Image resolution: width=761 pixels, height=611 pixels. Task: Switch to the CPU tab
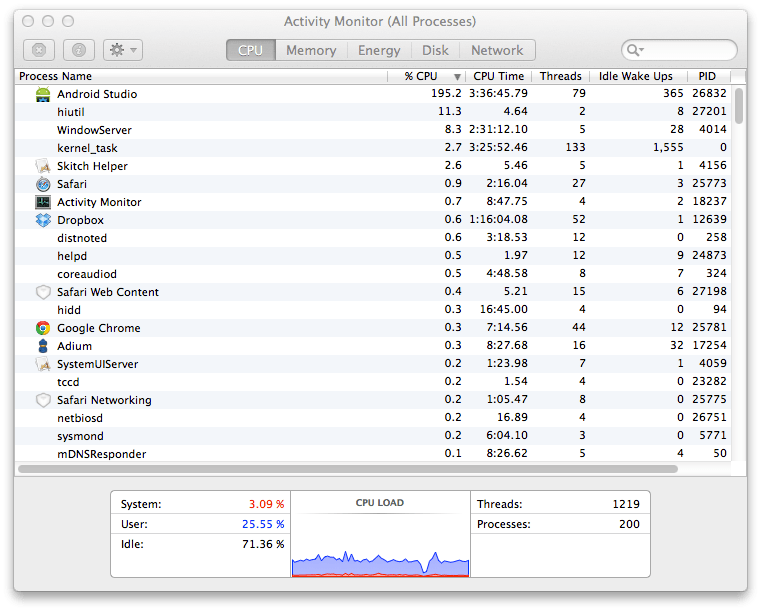[x=251, y=50]
